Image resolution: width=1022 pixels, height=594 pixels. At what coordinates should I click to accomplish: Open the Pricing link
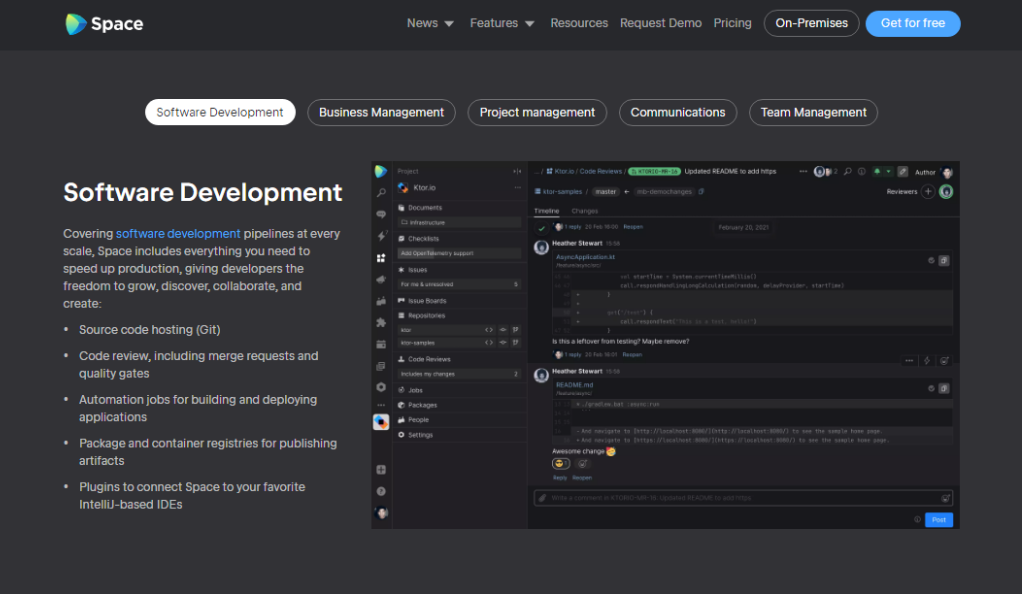(733, 23)
